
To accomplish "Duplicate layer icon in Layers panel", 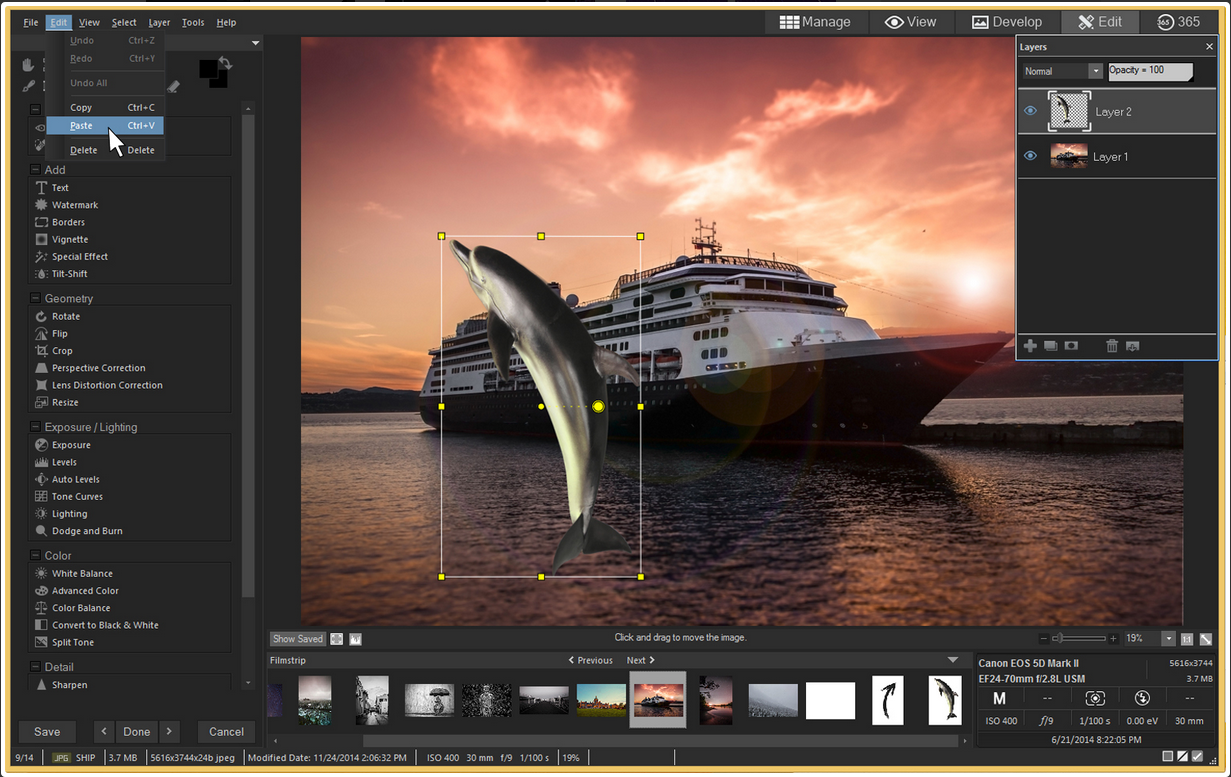I will [1050, 346].
